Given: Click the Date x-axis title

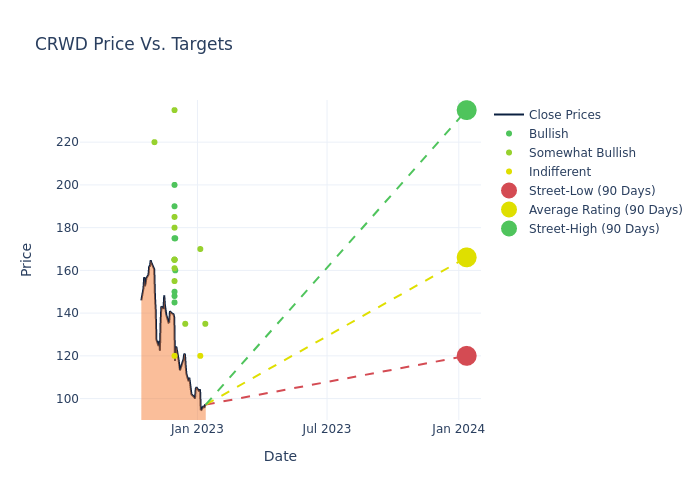Looking at the screenshot, I should (280, 457).
